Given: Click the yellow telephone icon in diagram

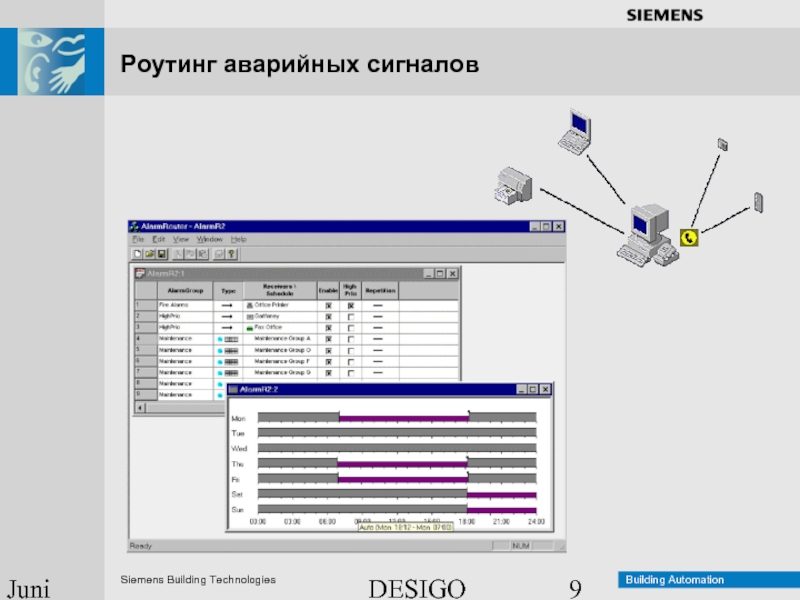Looking at the screenshot, I should [x=689, y=238].
